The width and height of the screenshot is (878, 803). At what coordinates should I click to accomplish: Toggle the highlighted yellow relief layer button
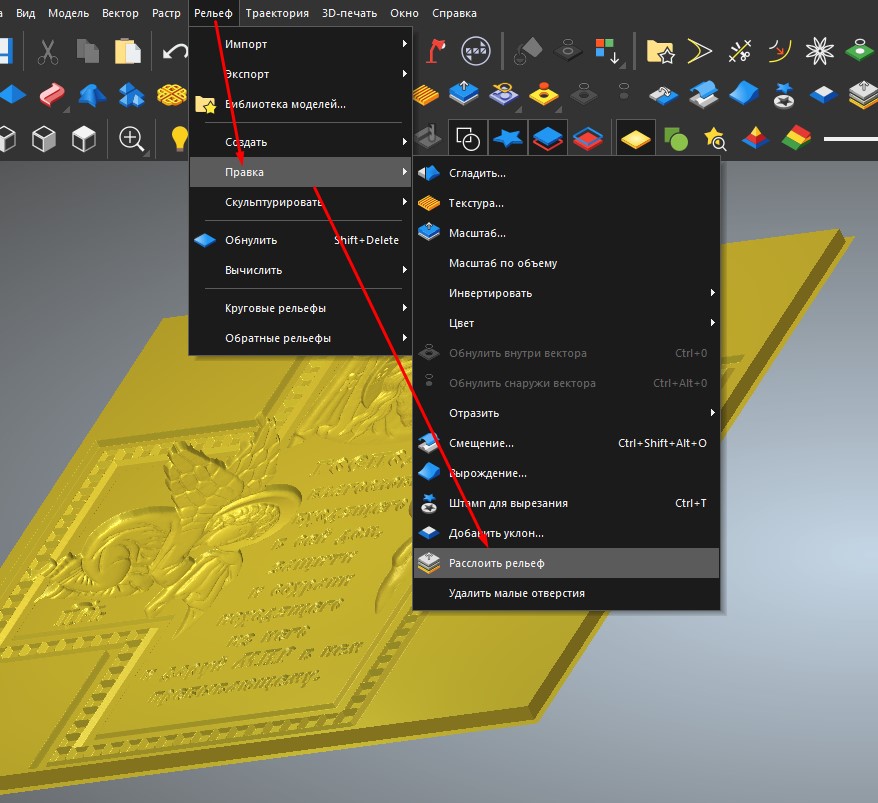click(635, 138)
